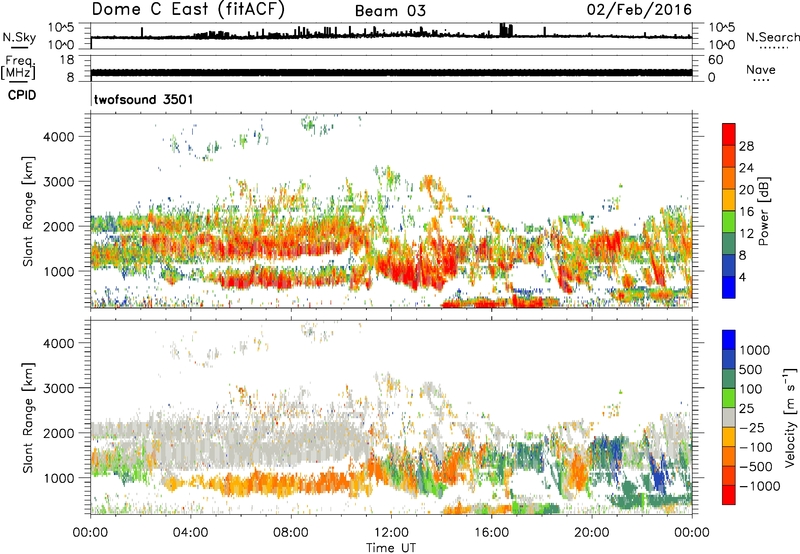Click the '04:00' time axis tick label

pyautogui.click(x=190, y=533)
